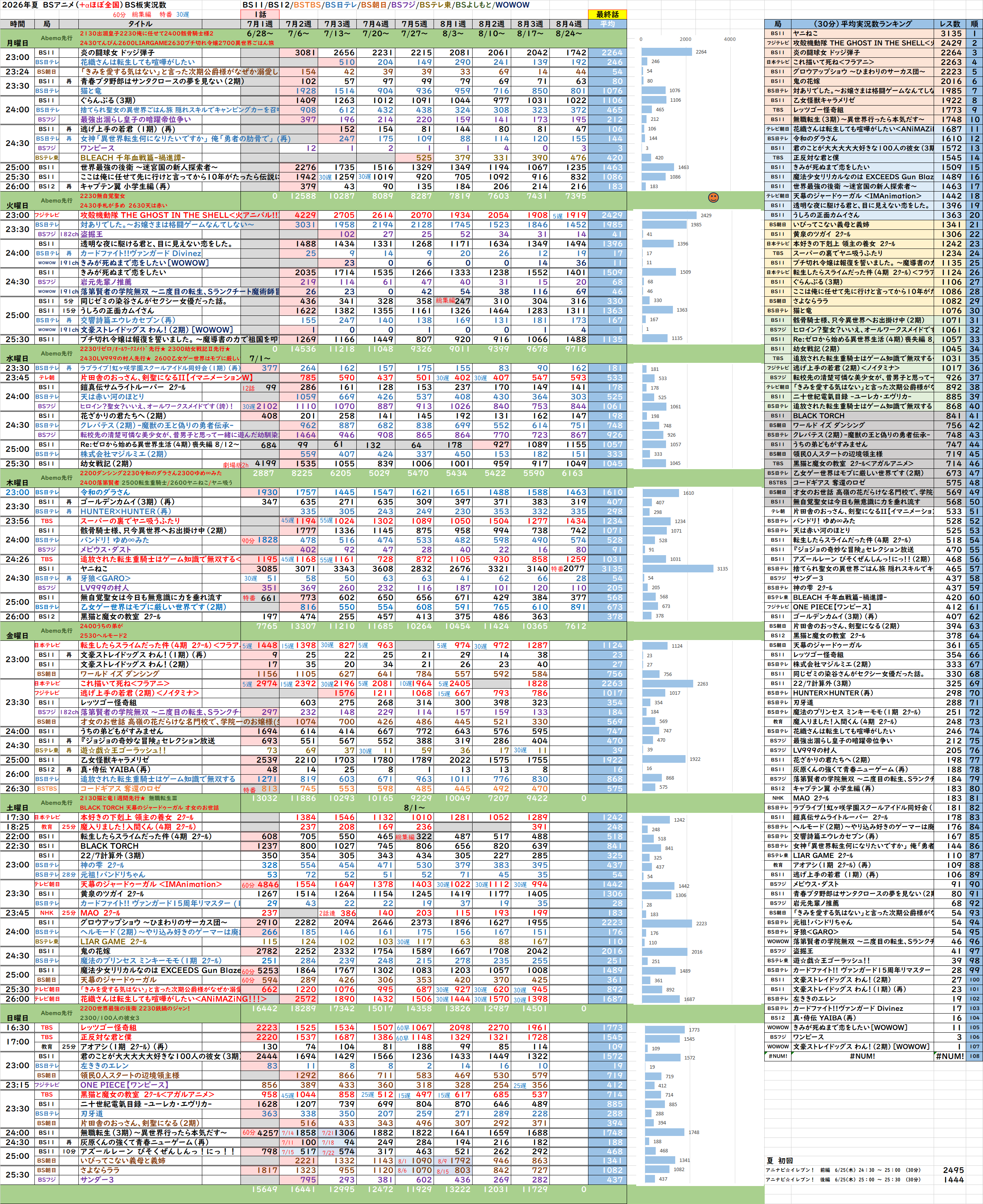Click the "時間" column header
Screen dimensions: 983x1204
coord(18,24)
